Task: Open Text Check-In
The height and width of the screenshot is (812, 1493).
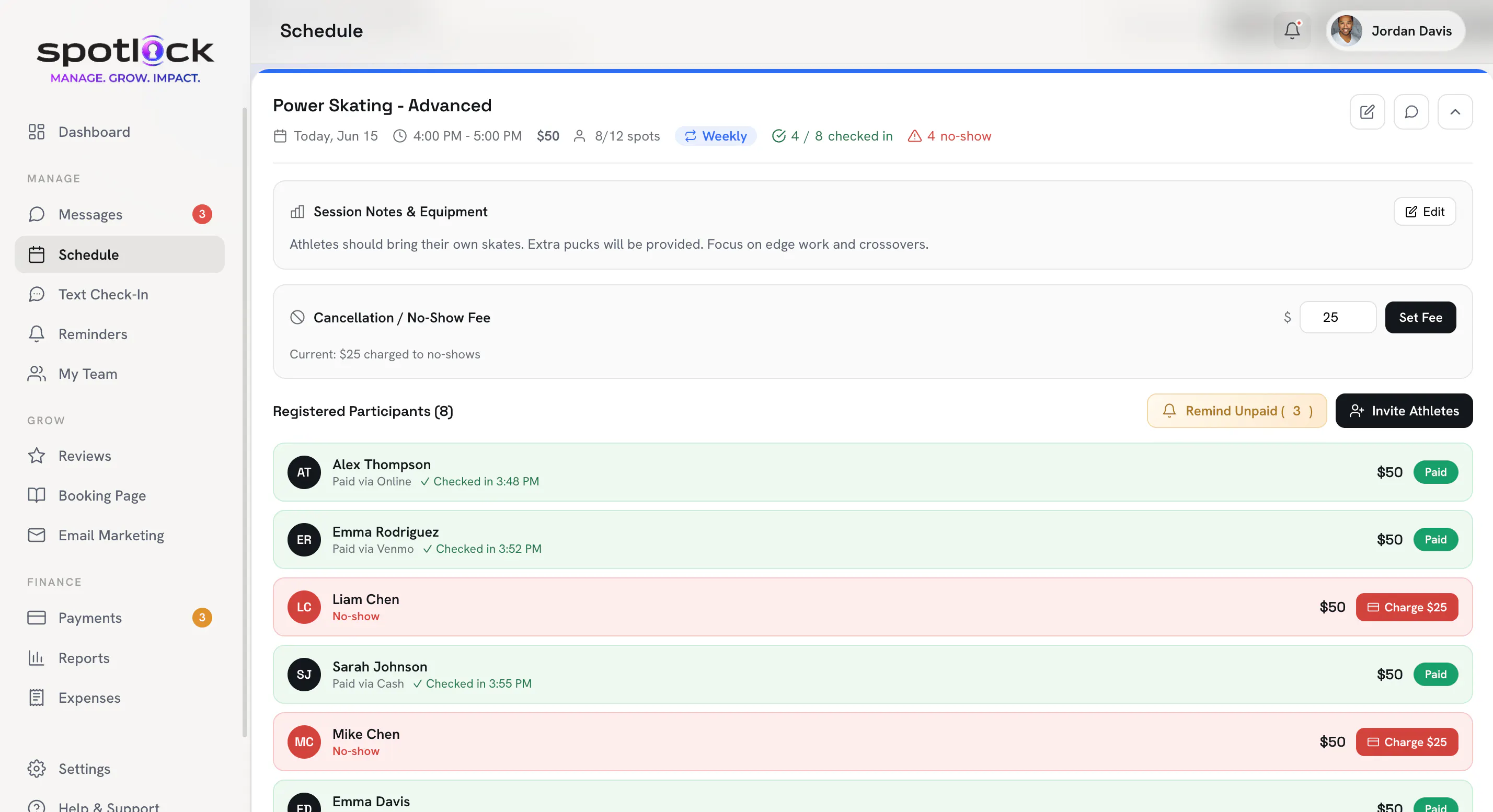Action: click(x=119, y=294)
